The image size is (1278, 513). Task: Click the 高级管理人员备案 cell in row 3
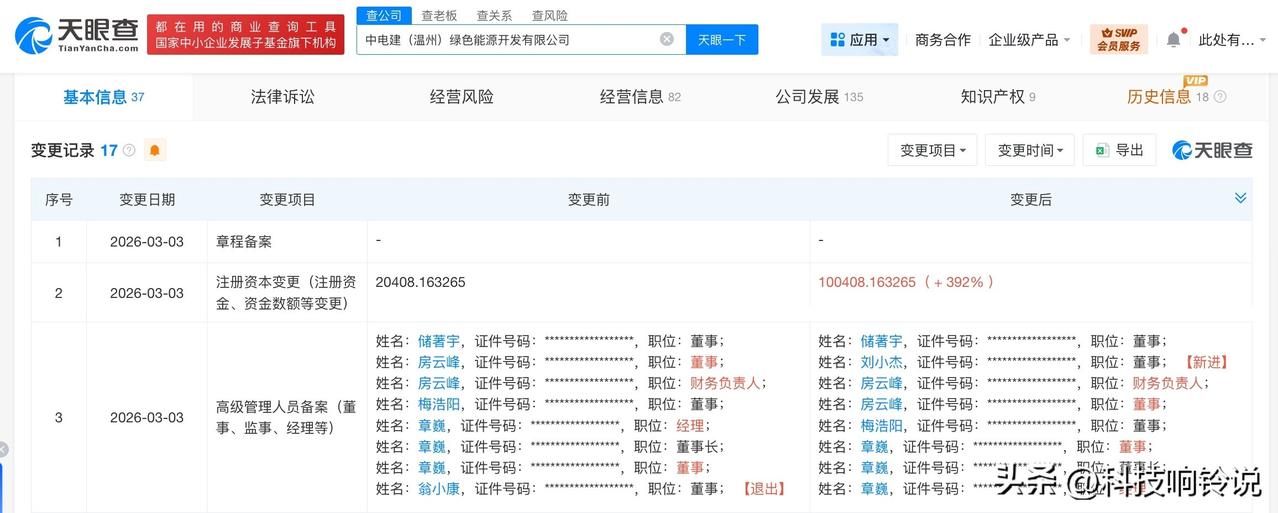[286, 417]
